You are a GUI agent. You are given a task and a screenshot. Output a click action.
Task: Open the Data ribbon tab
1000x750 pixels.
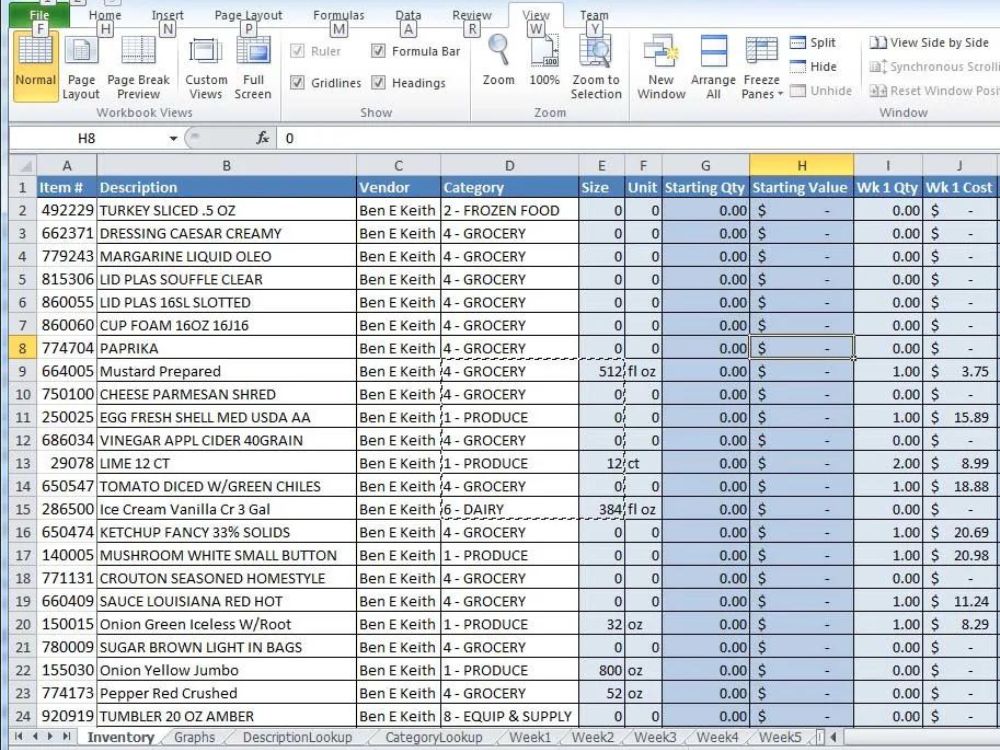(x=408, y=15)
